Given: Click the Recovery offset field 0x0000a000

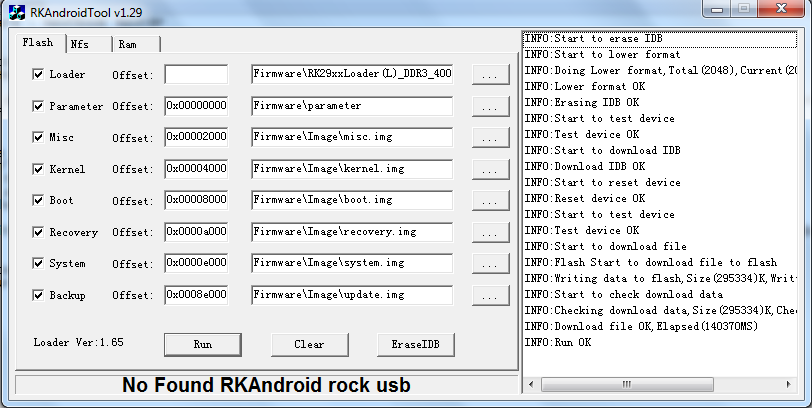Looking at the screenshot, I should click(196, 232).
